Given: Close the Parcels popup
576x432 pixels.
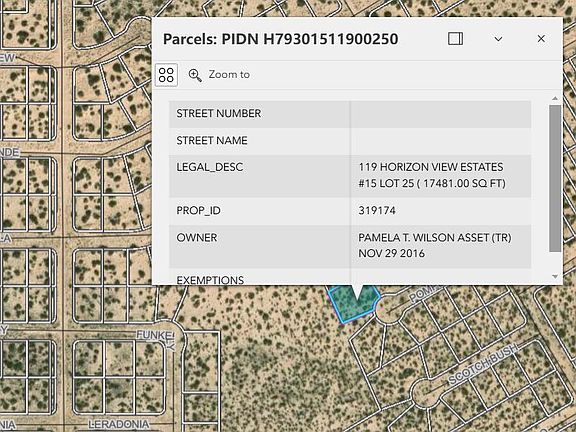Looking at the screenshot, I should pos(541,39).
